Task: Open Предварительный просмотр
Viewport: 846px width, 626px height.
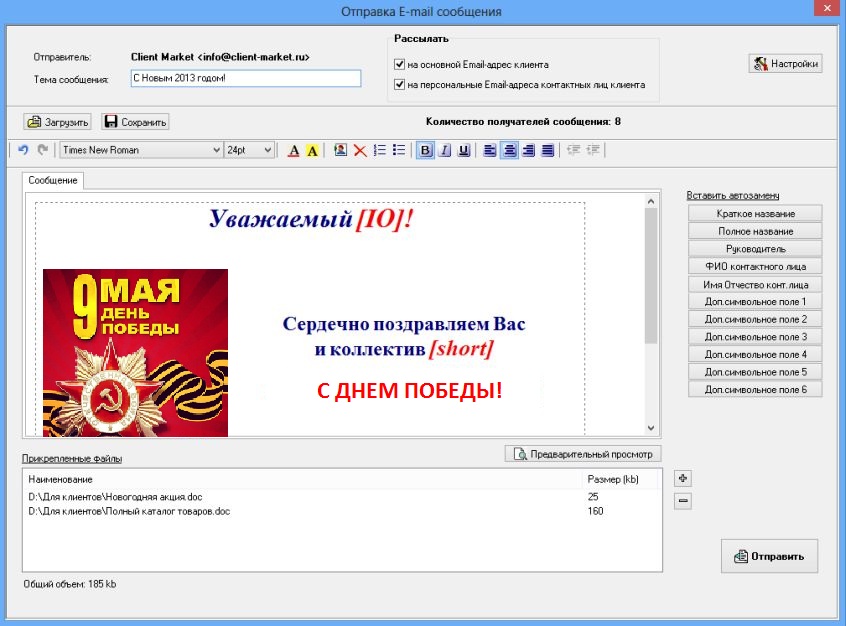Action: [583, 454]
